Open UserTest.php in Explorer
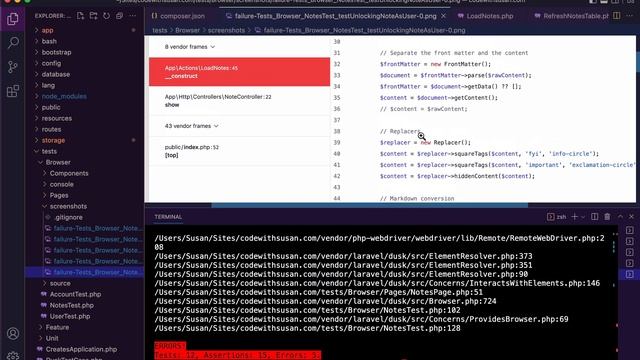 [x=70, y=316]
